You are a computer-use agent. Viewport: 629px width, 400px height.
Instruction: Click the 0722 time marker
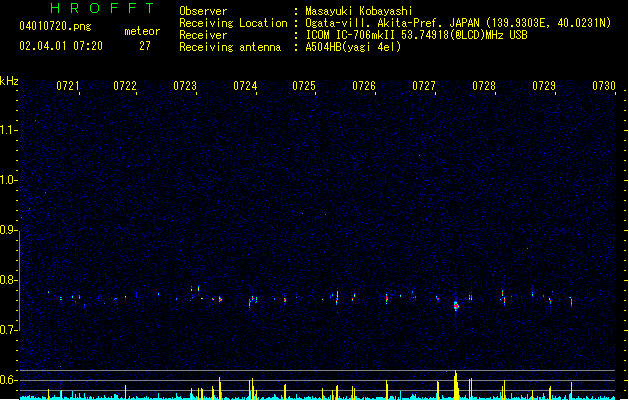[x=125, y=86]
